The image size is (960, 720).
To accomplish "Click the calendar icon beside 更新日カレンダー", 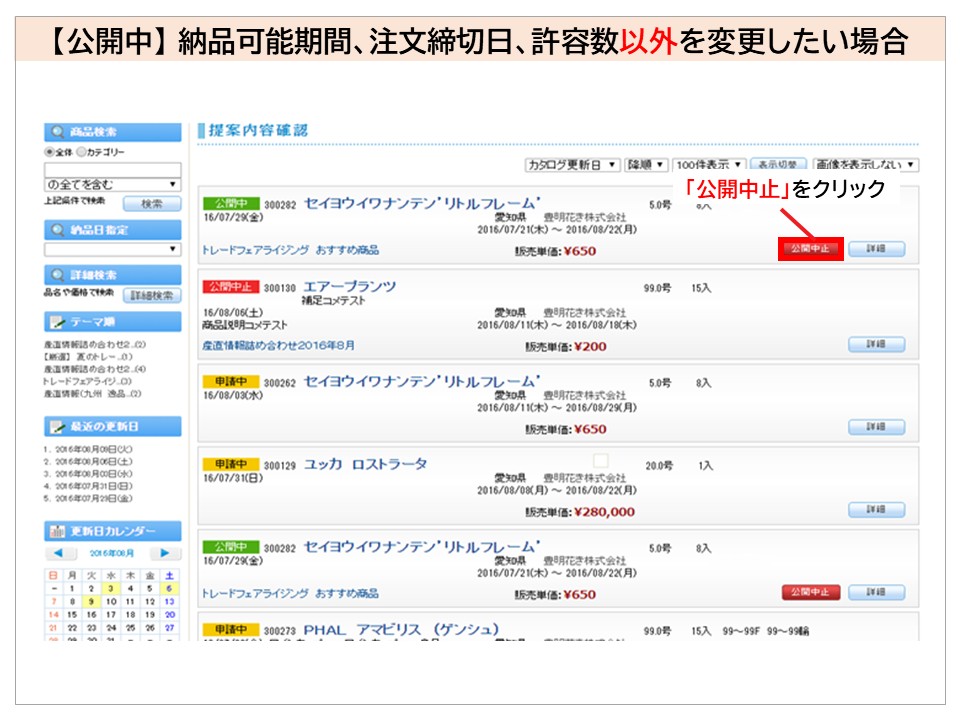I will click(x=58, y=532).
